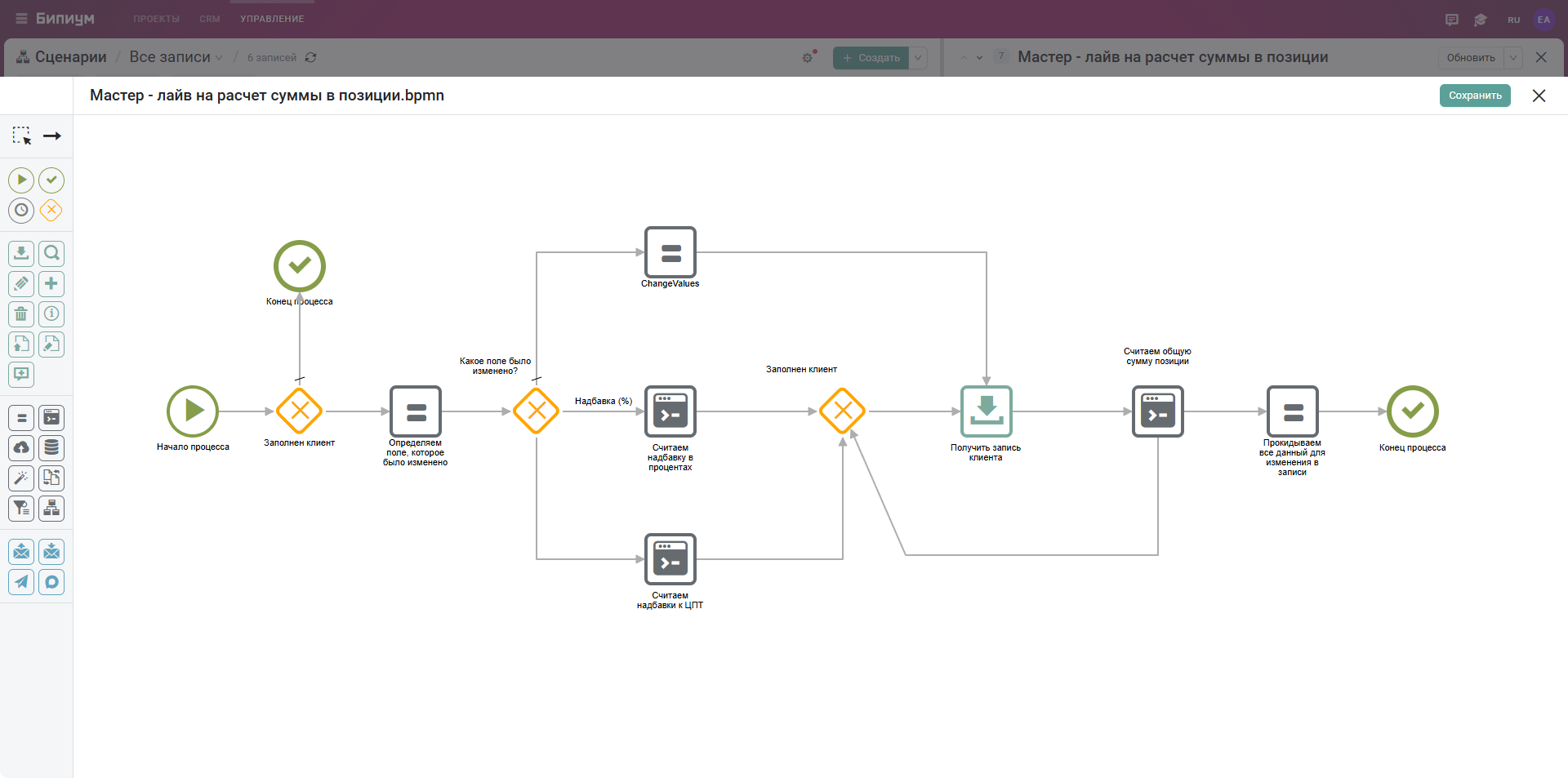Click the Сохранить button
Image resolution: width=1568 pixels, height=778 pixels.
point(1475,96)
